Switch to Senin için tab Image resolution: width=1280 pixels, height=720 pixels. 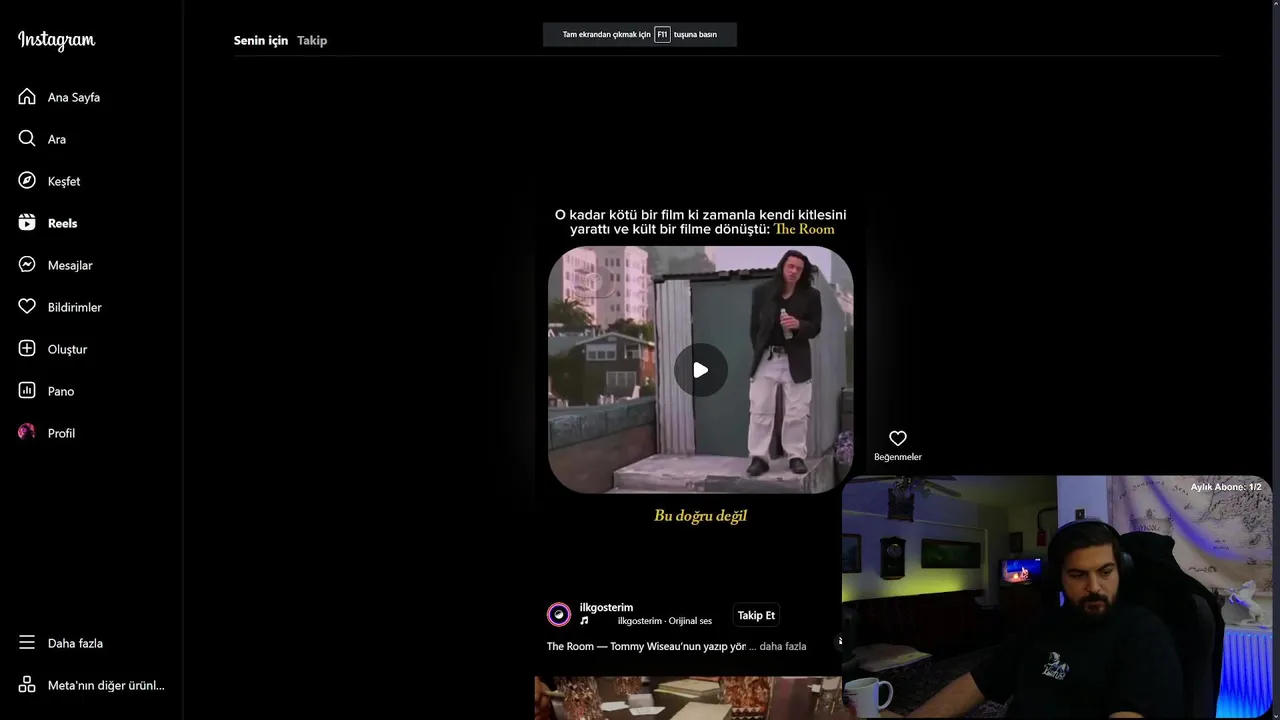(x=261, y=40)
